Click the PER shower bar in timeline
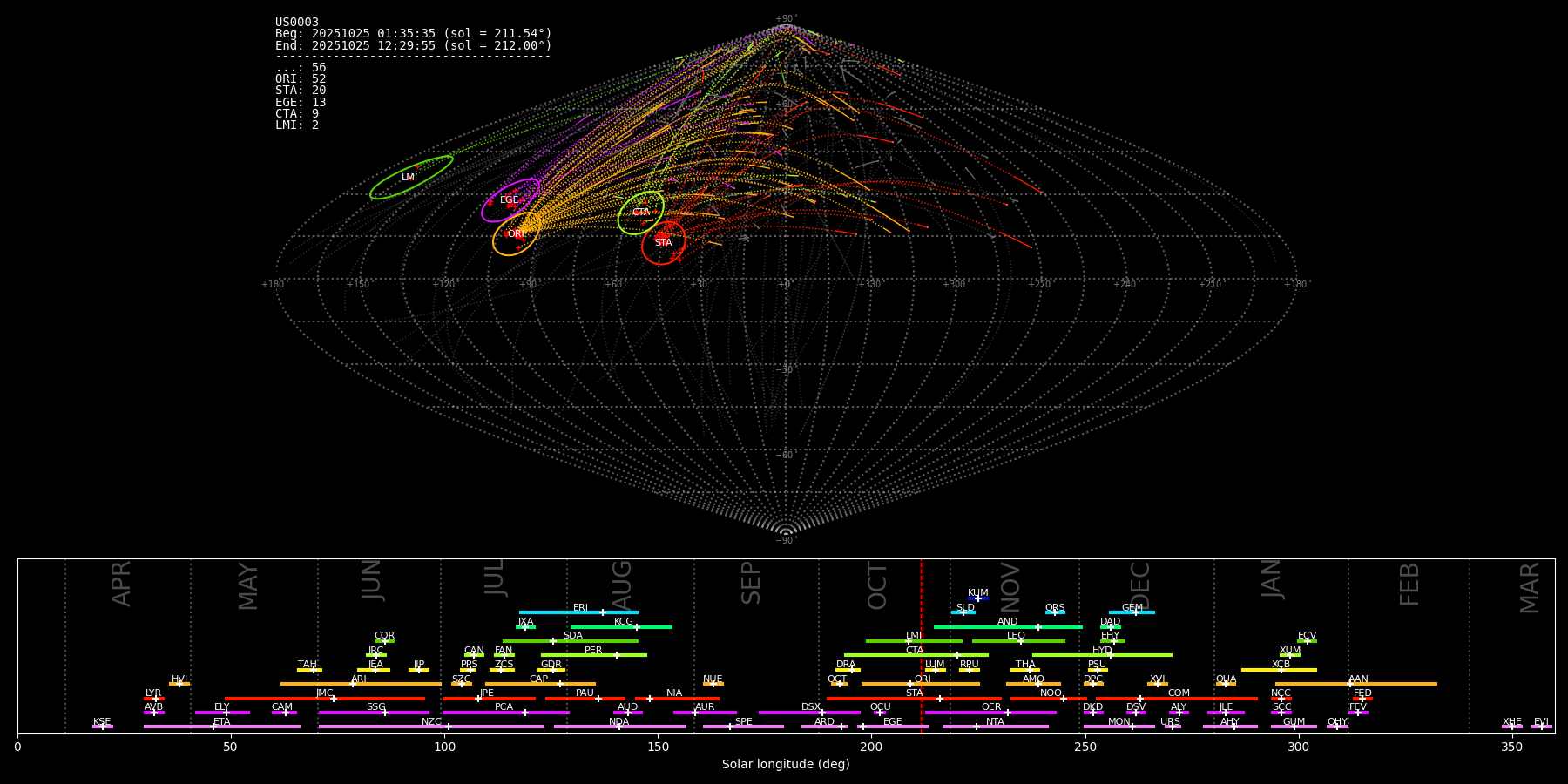The width and height of the screenshot is (1568, 784). (594, 655)
